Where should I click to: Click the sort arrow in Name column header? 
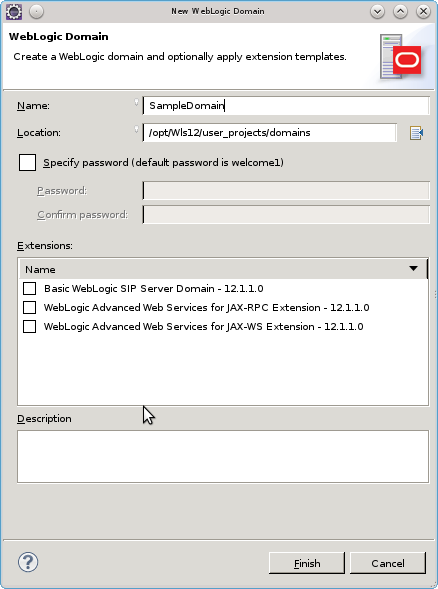click(413, 269)
